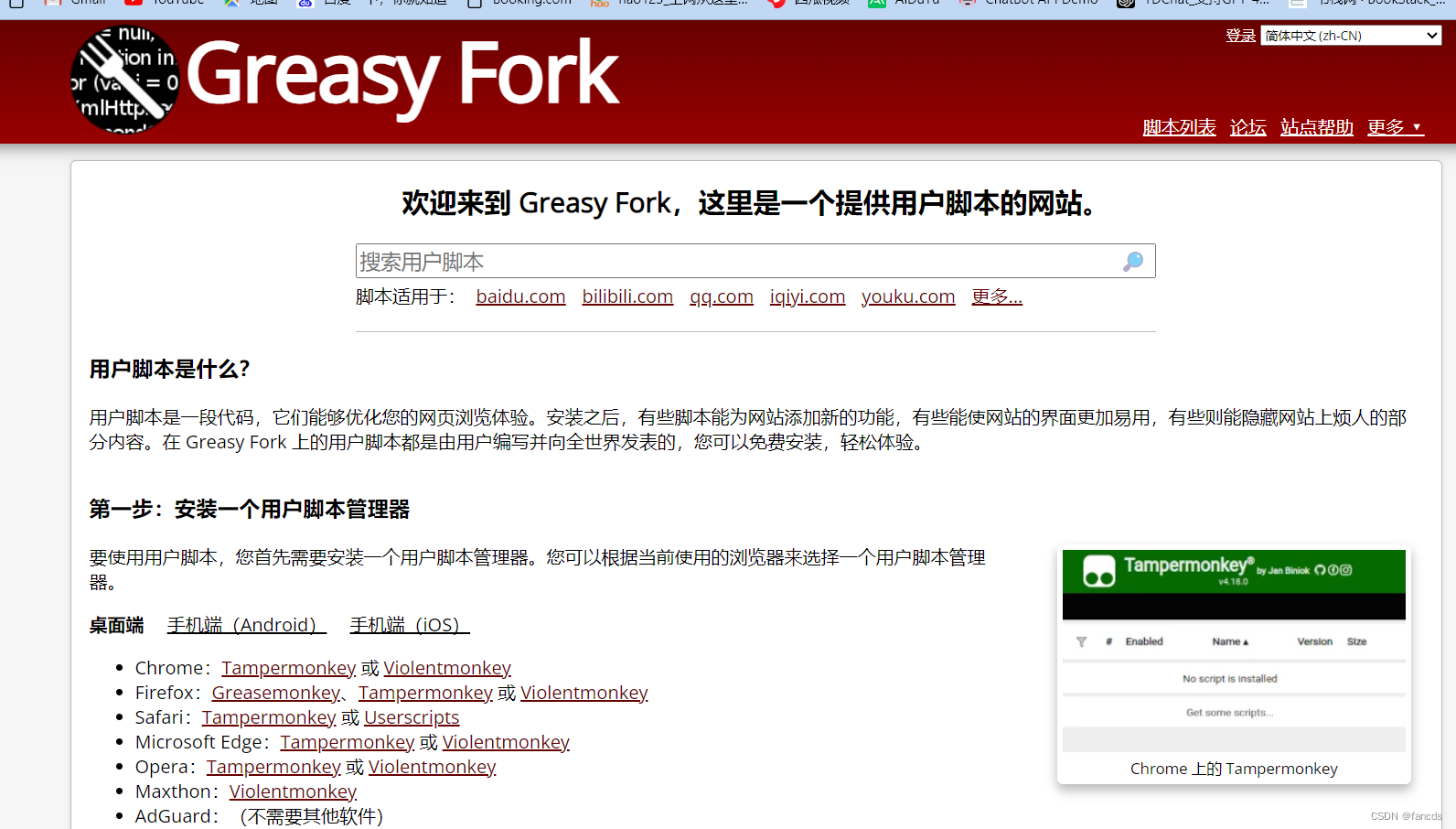The width and height of the screenshot is (1456, 829).
Task: Open scripts for bilibili.com
Action: point(627,296)
